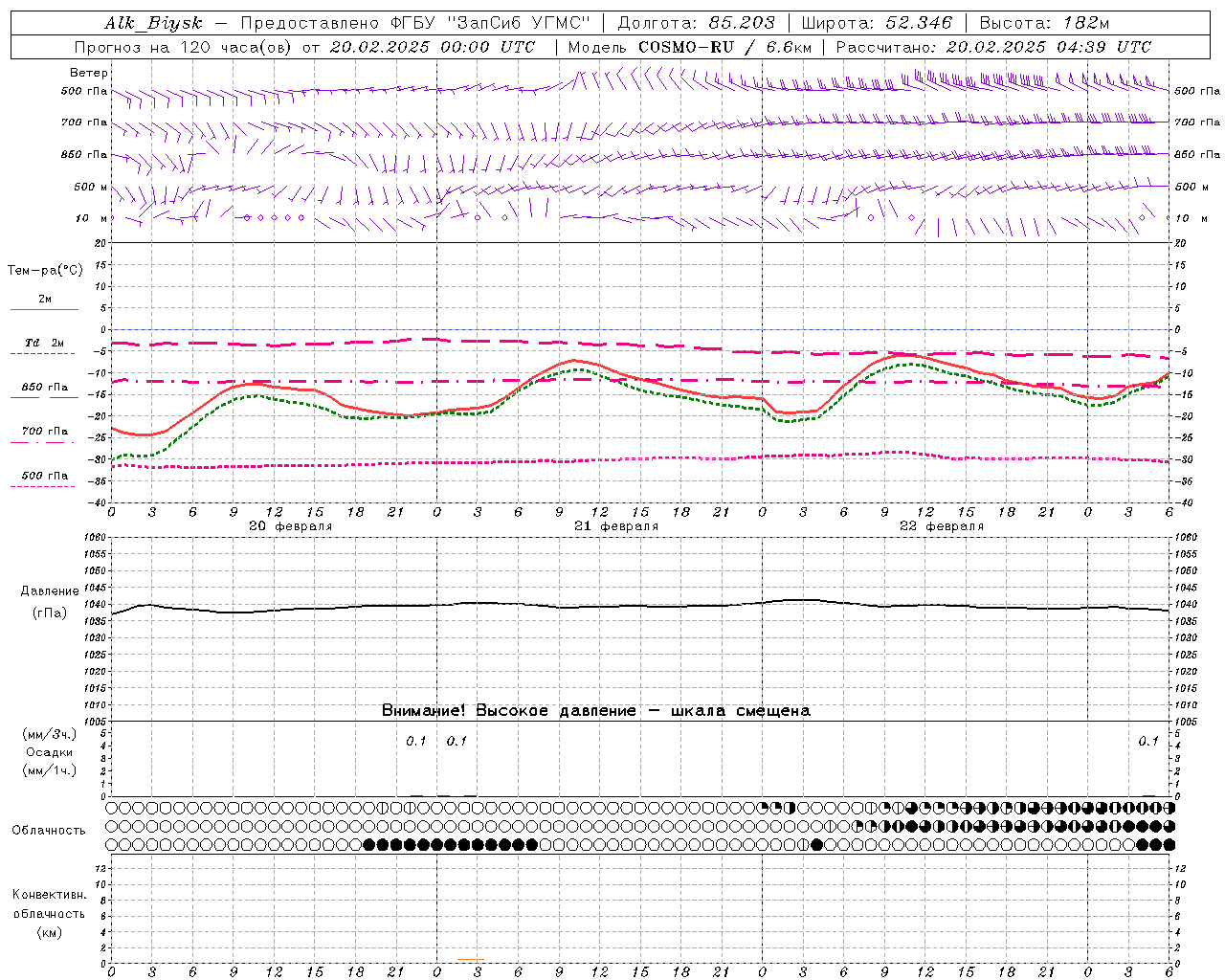Click the 'Ветер' wind panel label
This screenshot has height=980, width=1225.
89,73
